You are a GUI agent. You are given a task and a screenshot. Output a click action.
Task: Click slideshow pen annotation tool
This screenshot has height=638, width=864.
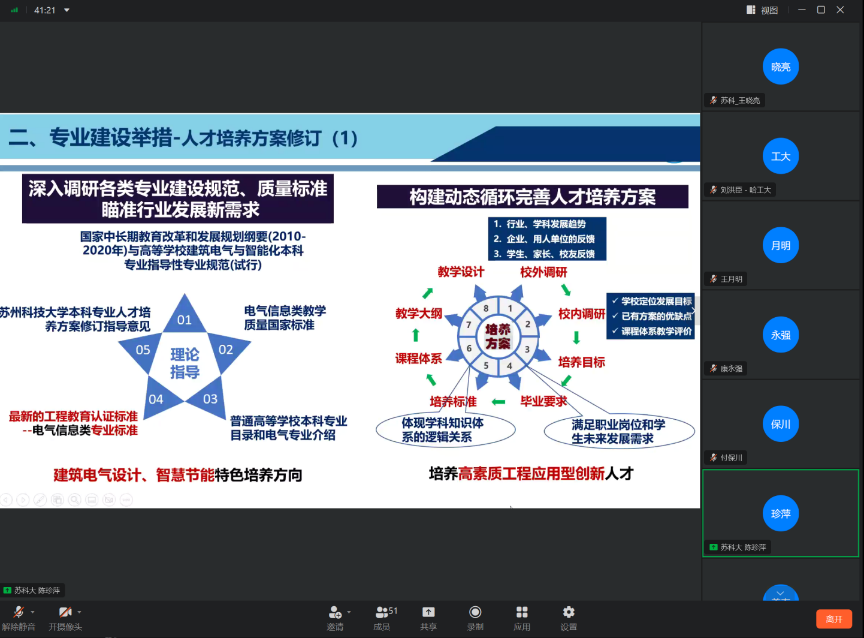coord(39,499)
